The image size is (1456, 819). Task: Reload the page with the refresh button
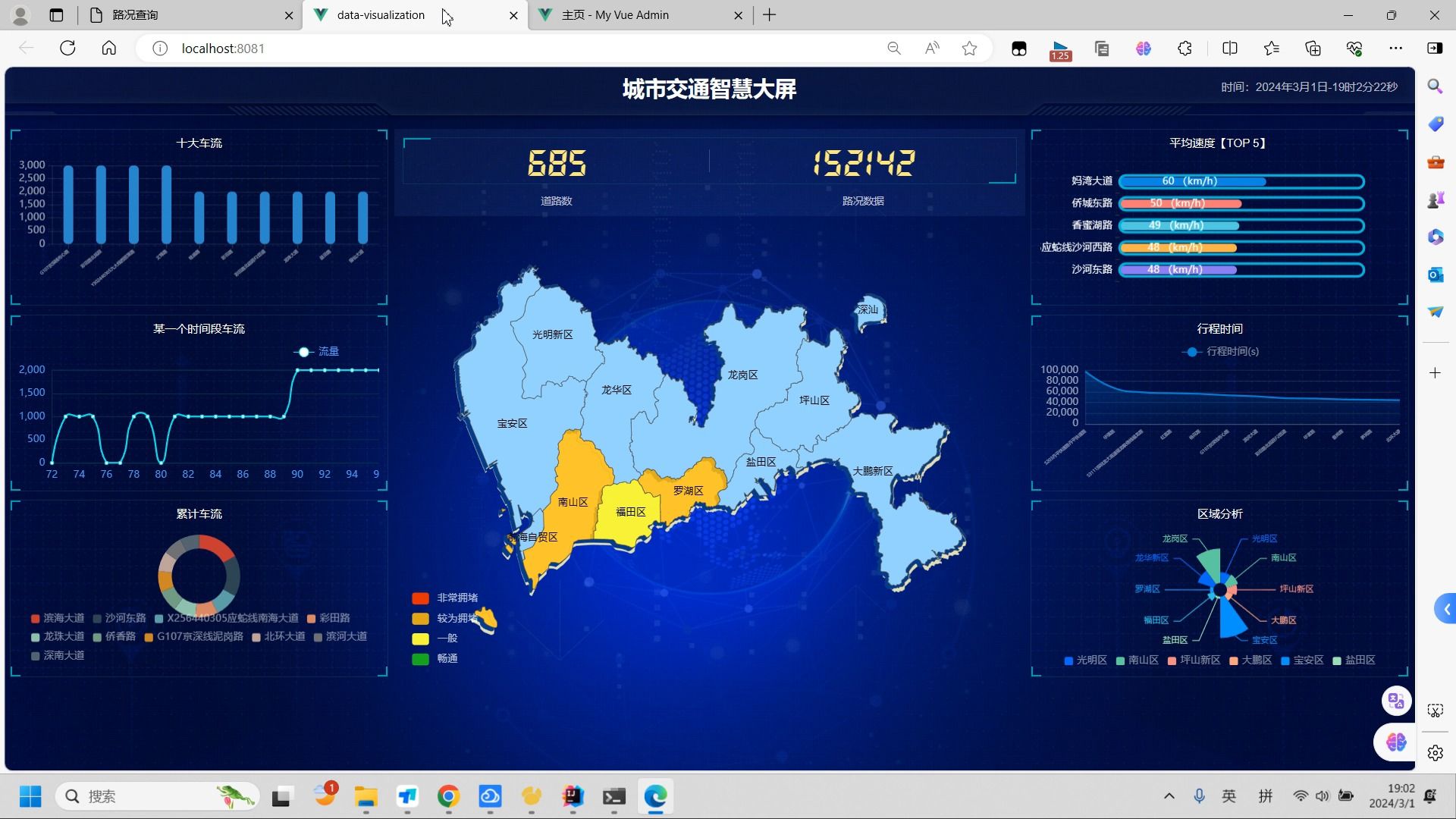coord(67,48)
